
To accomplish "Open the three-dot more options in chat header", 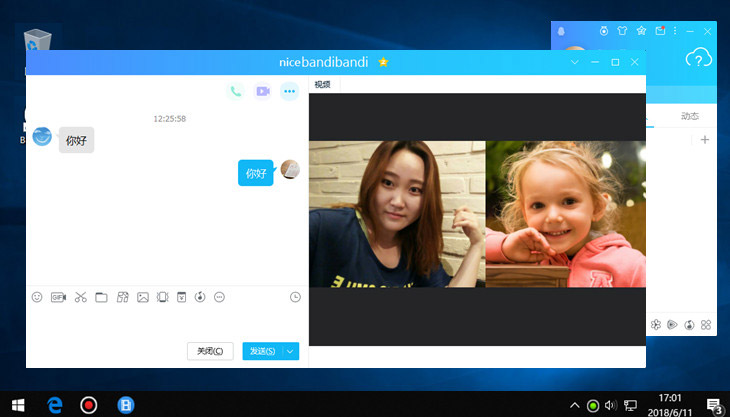I will pyautogui.click(x=289, y=91).
